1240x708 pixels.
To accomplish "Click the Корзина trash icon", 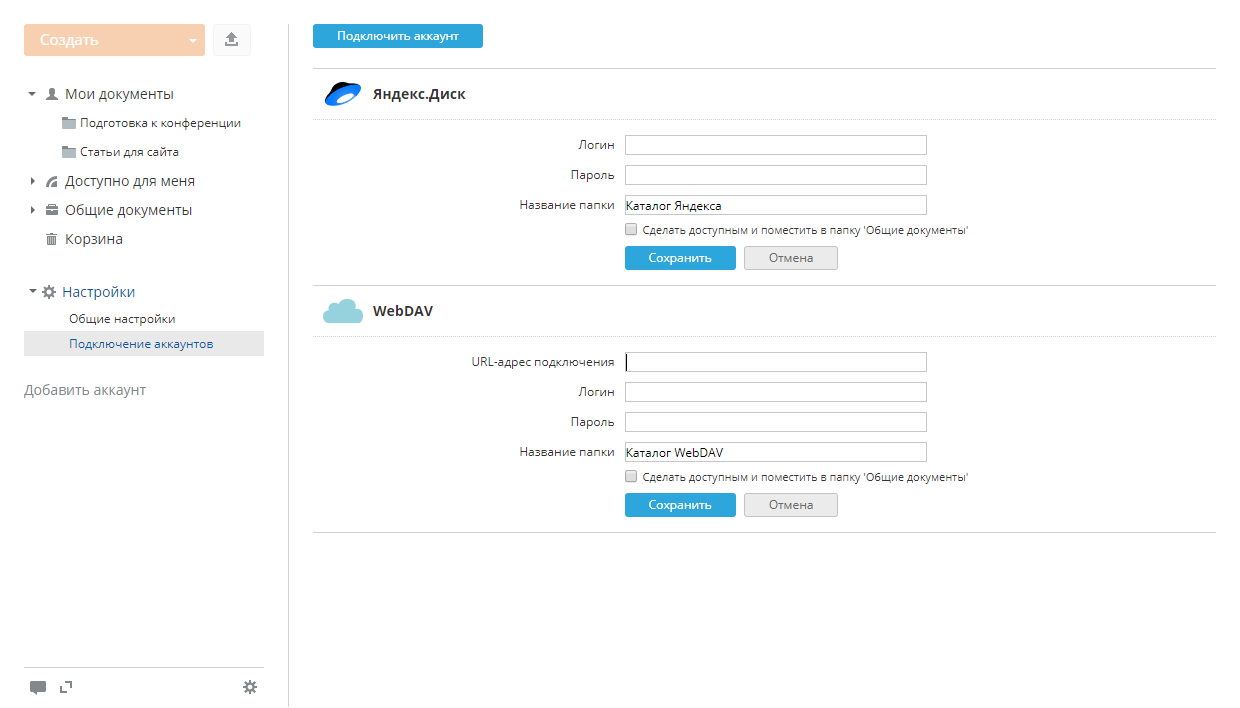I will pyautogui.click(x=52, y=240).
